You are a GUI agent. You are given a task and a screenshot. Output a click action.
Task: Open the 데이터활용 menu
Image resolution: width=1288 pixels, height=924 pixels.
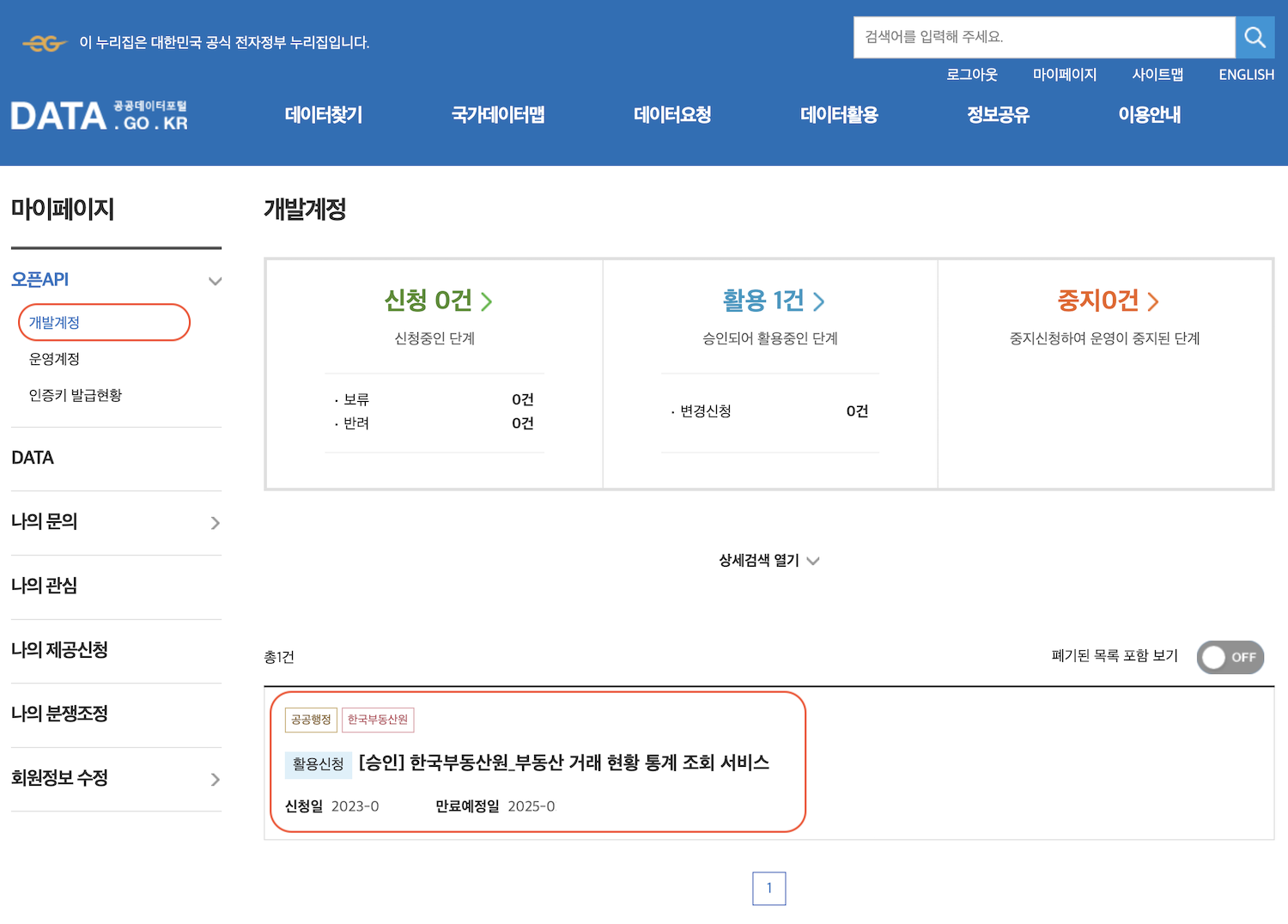pos(839,114)
